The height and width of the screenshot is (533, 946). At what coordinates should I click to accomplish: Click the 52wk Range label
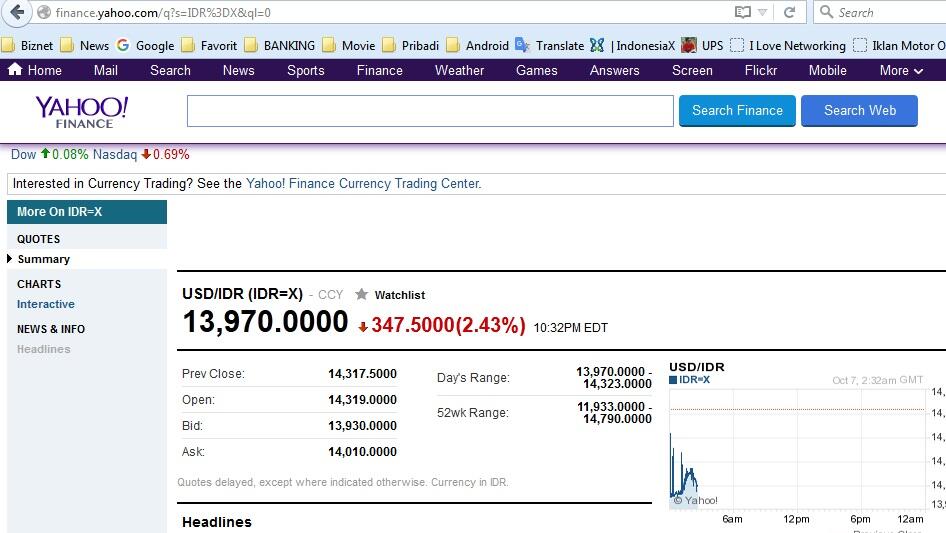[x=473, y=413]
